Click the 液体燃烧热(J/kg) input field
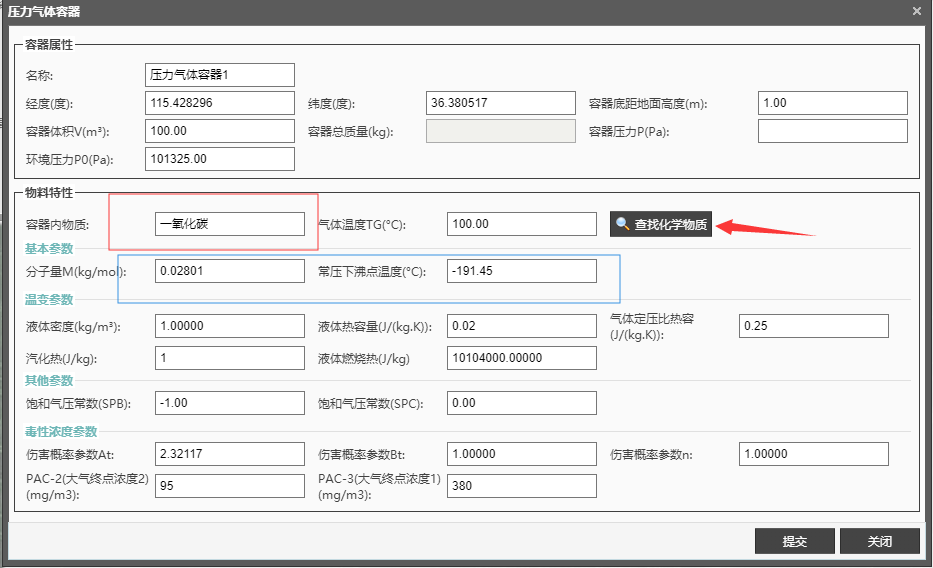This screenshot has height=568, width=933. [x=522, y=358]
